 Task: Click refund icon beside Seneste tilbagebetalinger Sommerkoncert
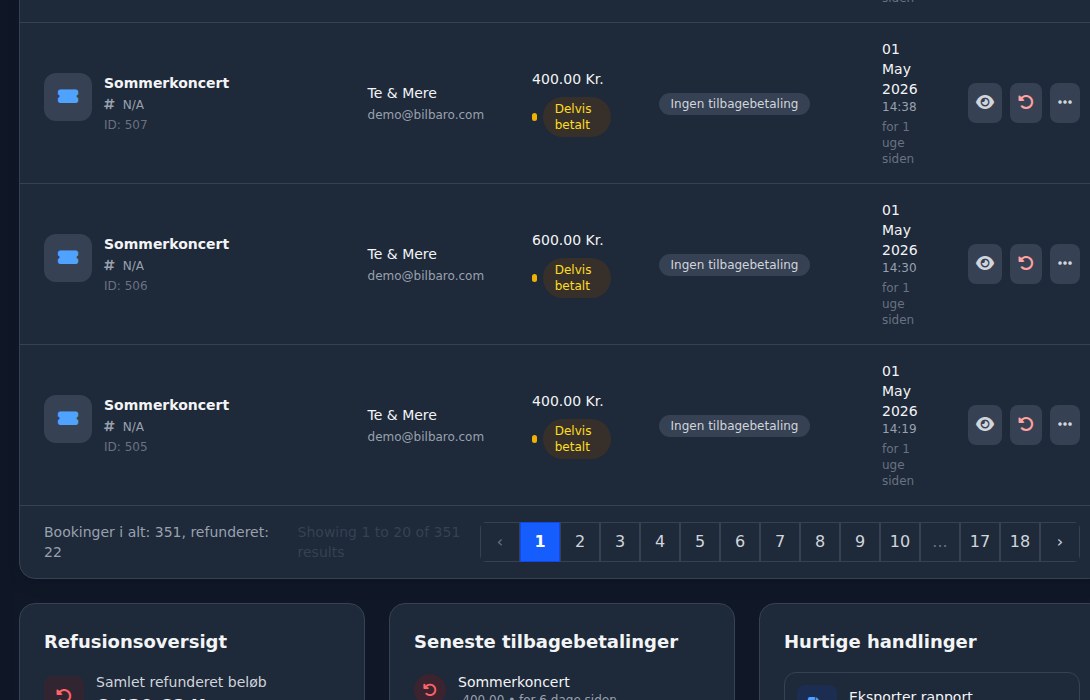coord(430,688)
